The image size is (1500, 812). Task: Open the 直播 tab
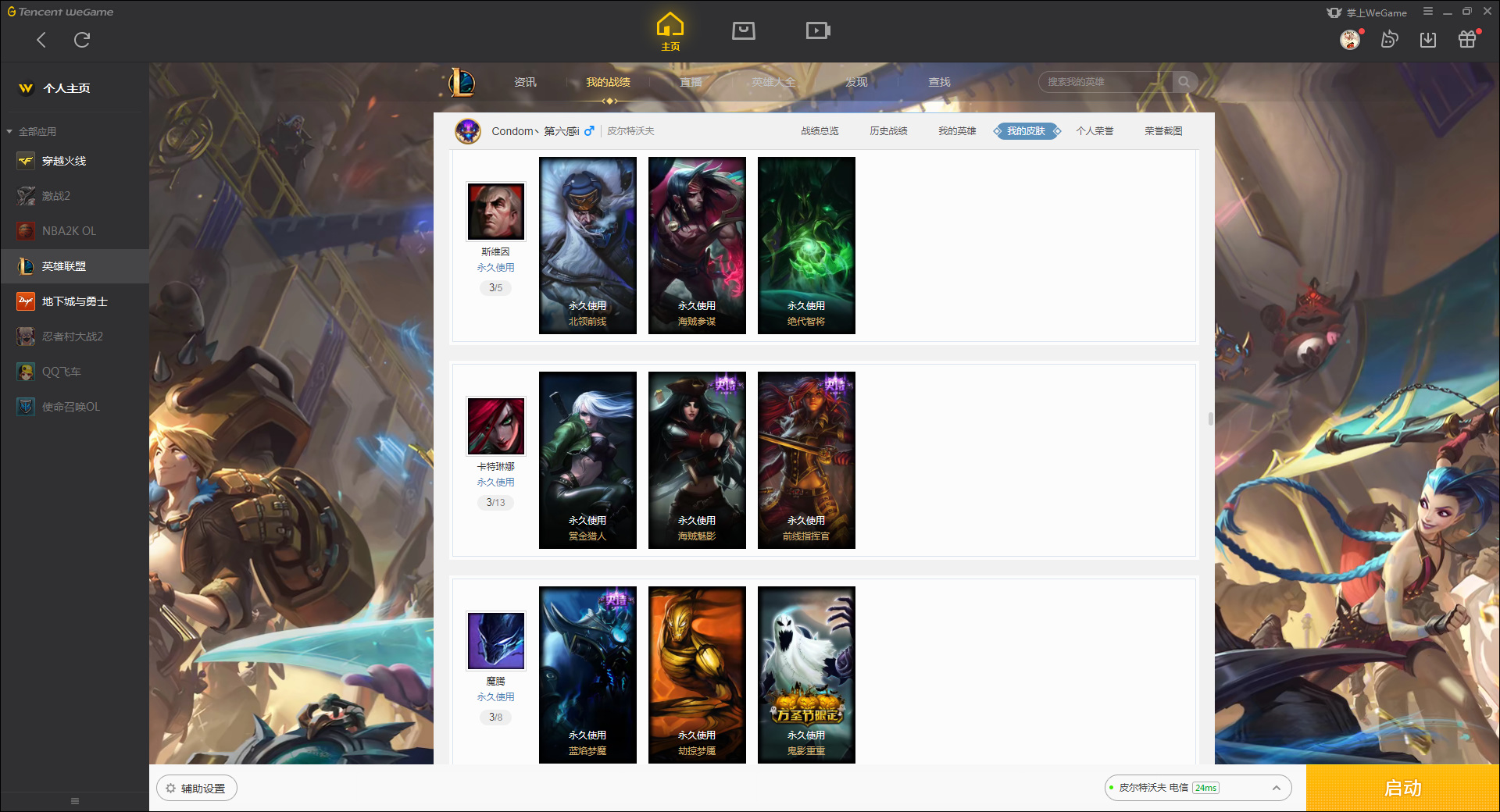691,82
